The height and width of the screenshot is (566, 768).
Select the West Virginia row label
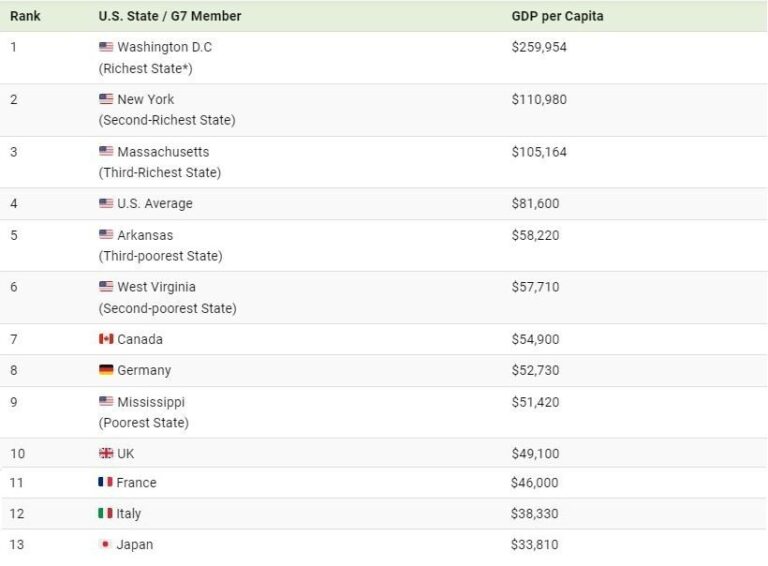coord(156,287)
